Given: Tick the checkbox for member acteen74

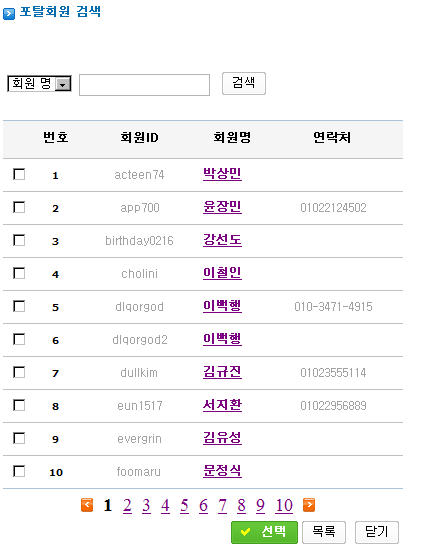Looking at the screenshot, I should point(19,174).
